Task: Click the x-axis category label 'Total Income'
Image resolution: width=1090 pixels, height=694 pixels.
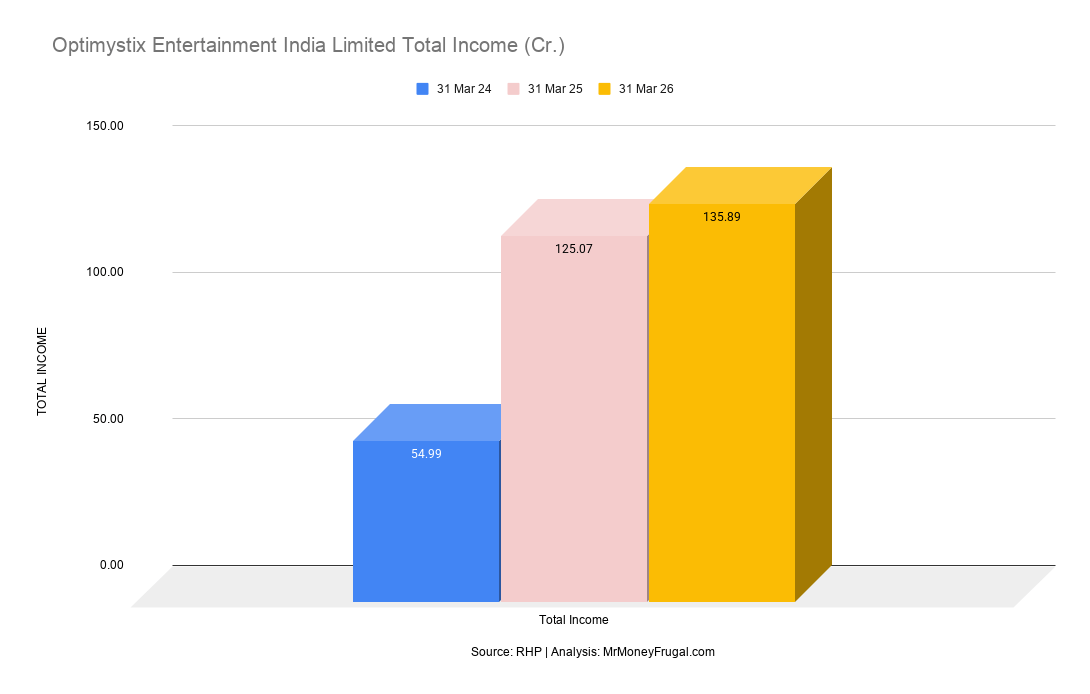Action: [x=574, y=620]
